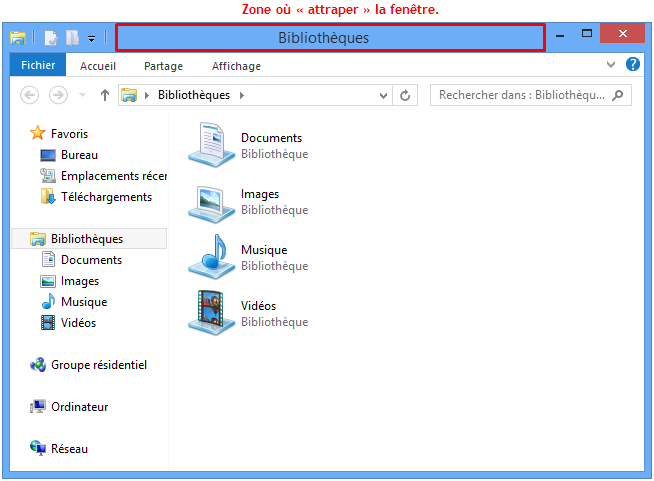The image size is (654, 481).
Task: Switch to the Accueil ribbon tab
Action: click(x=98, y=66)
